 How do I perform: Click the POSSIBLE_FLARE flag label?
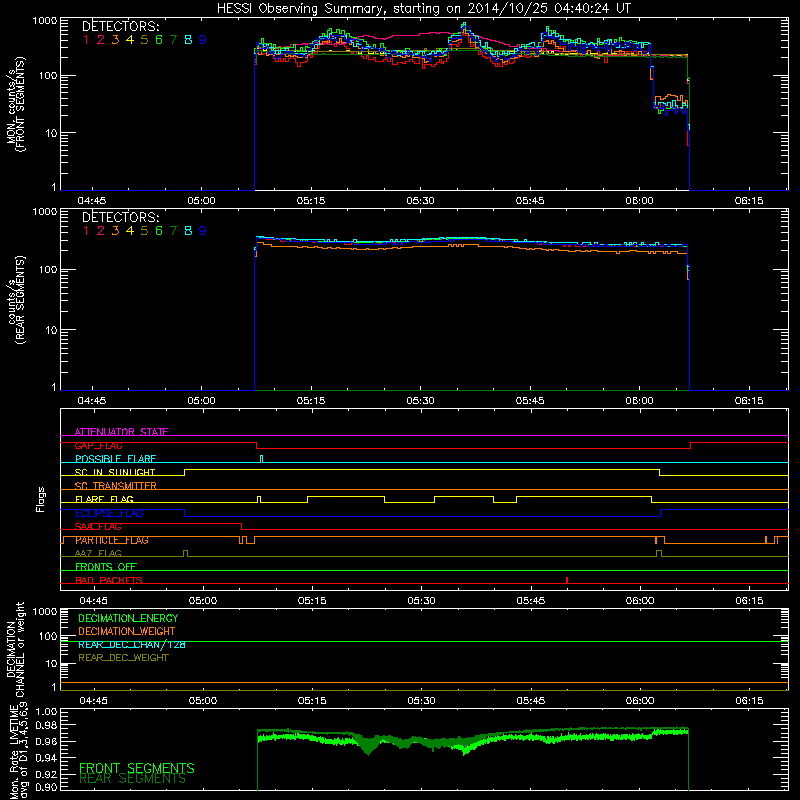click(x=115, y=459)
